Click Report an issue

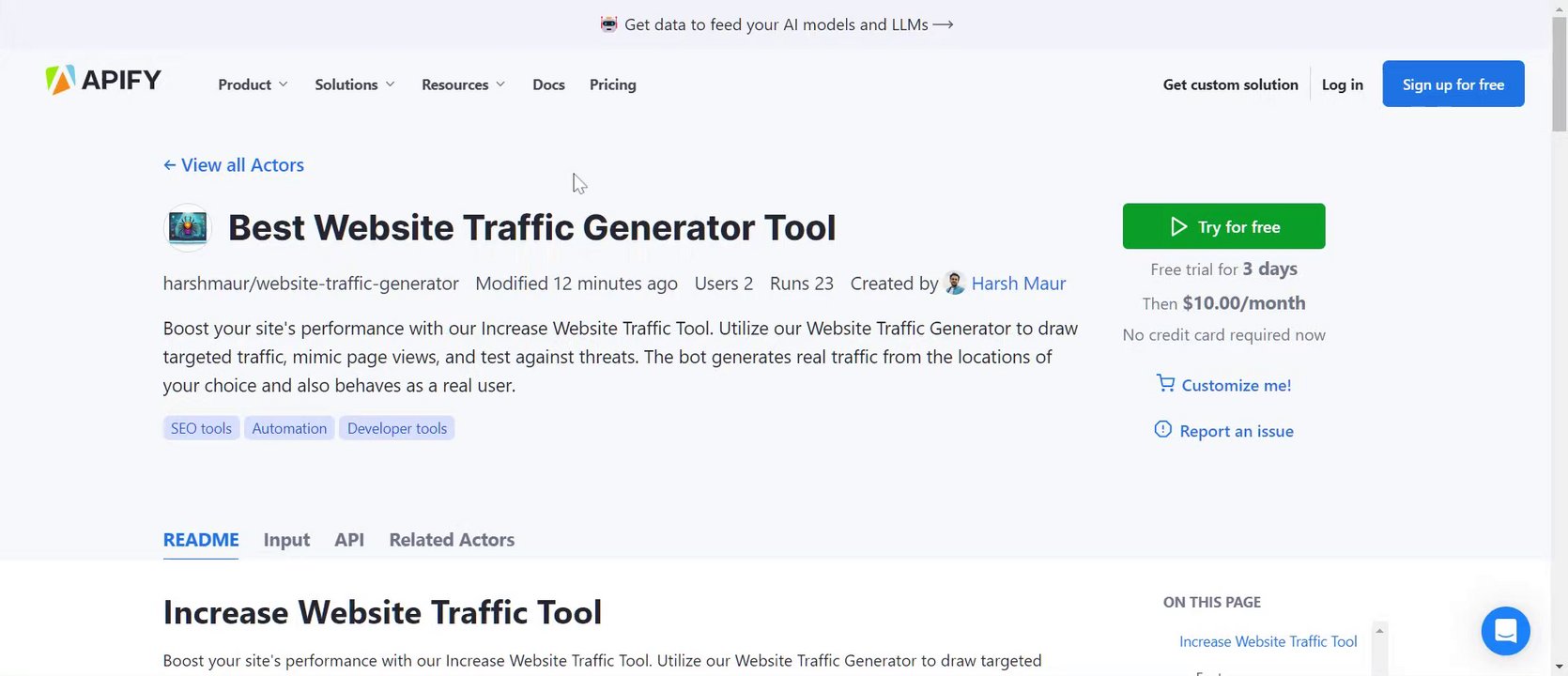pyautogui.click(x=1223, y=431)
